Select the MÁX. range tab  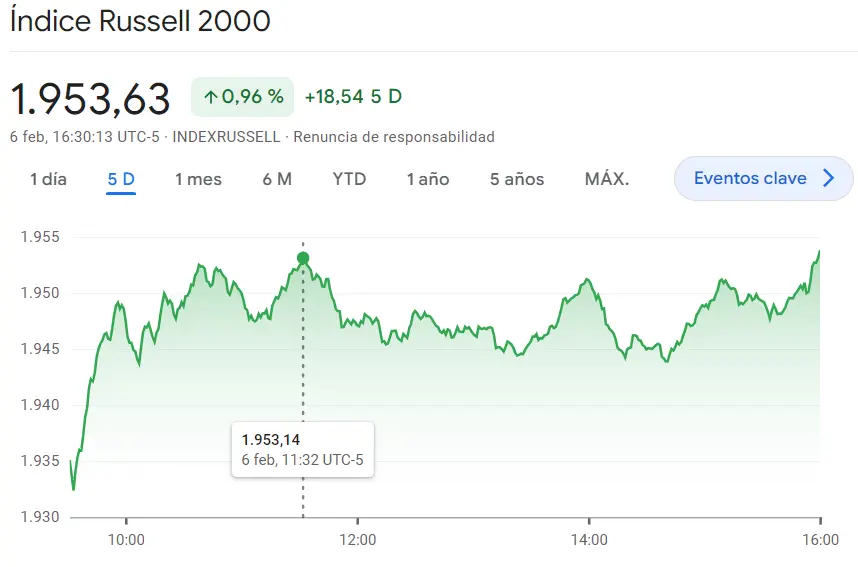point(607,179)
